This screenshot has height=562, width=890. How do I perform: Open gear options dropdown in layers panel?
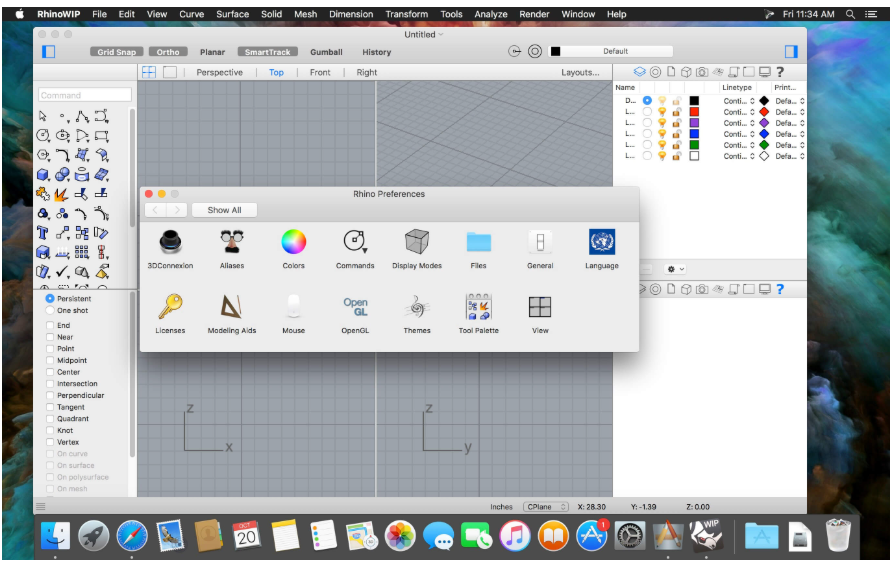click(675, 269)
